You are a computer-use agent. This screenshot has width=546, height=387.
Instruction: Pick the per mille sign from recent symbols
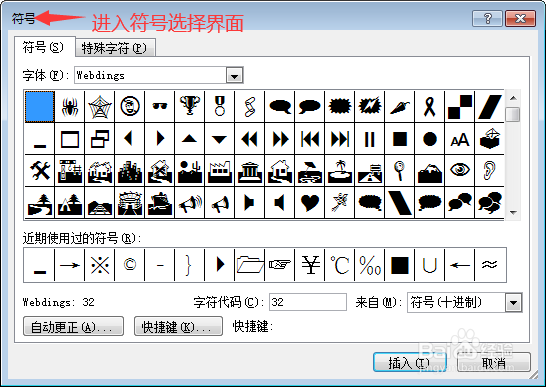coord(369,265)
